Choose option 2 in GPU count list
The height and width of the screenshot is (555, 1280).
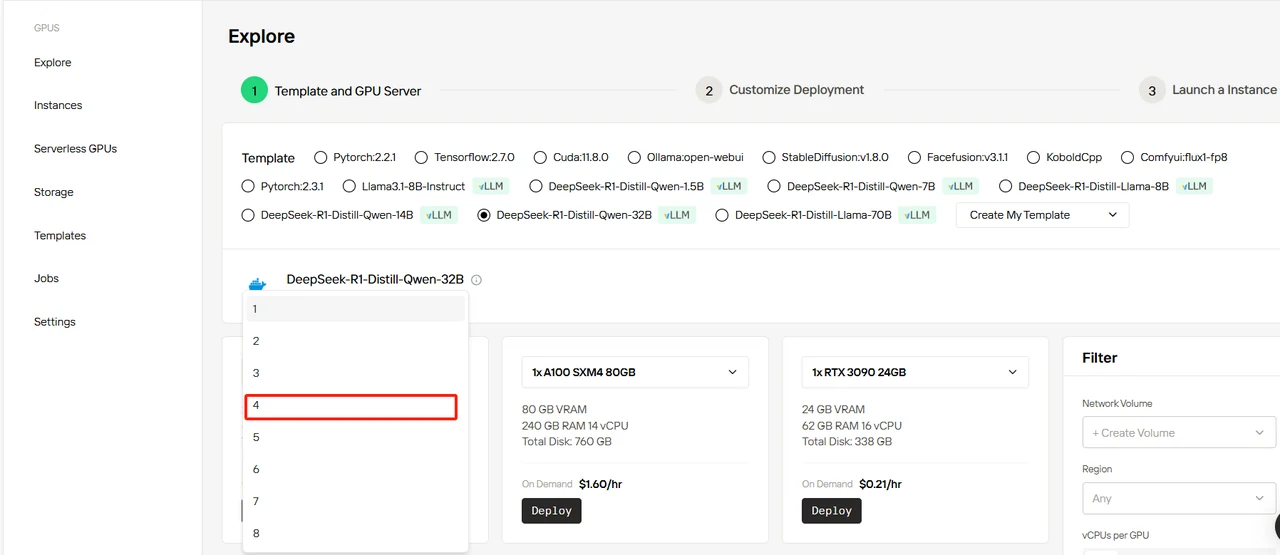355,341
